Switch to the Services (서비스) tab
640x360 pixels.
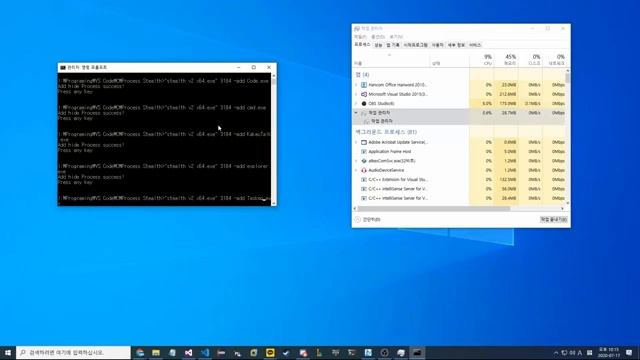point(475,45)
